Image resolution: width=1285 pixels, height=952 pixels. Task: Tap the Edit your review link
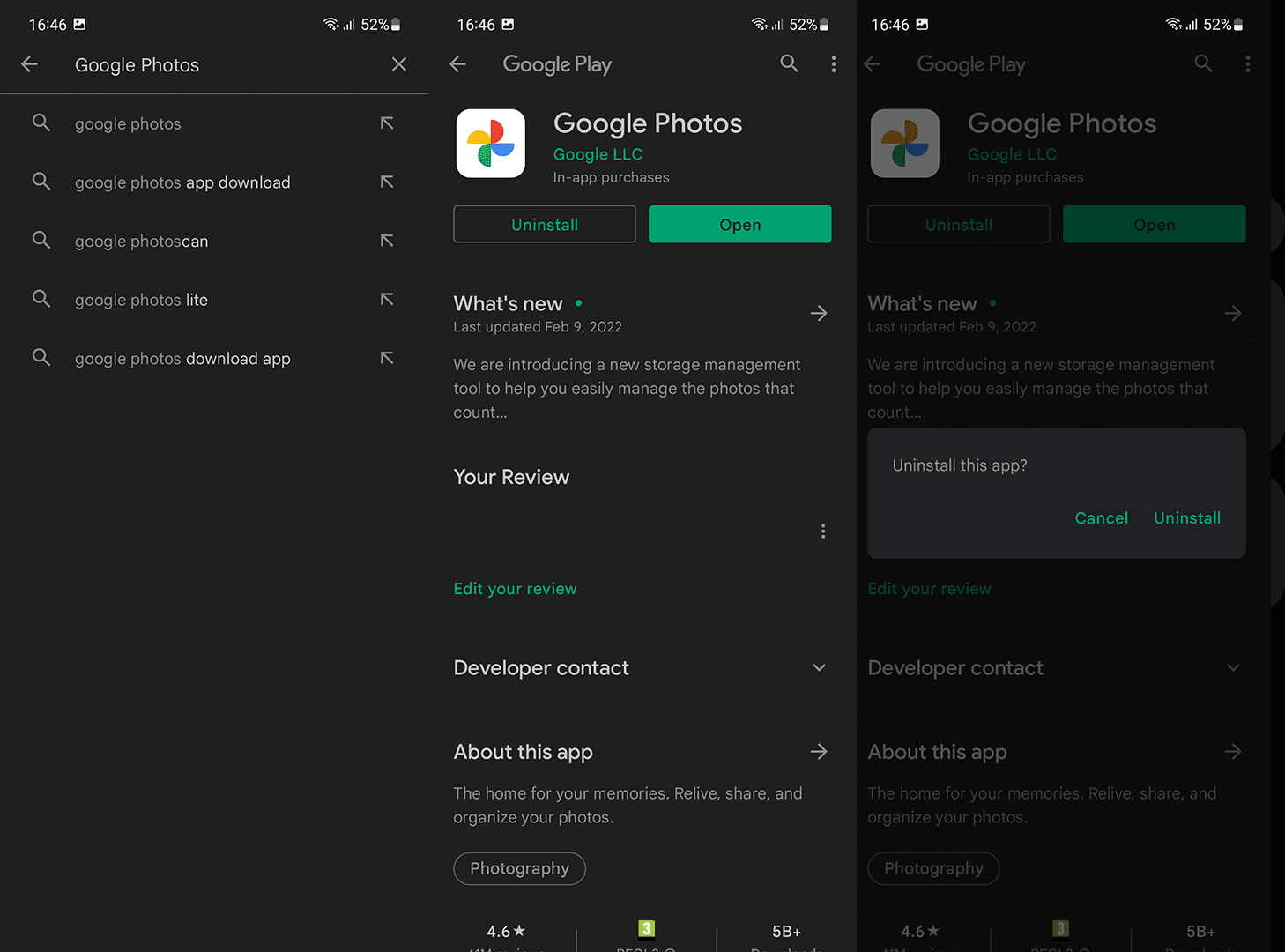tap(515, 588)
